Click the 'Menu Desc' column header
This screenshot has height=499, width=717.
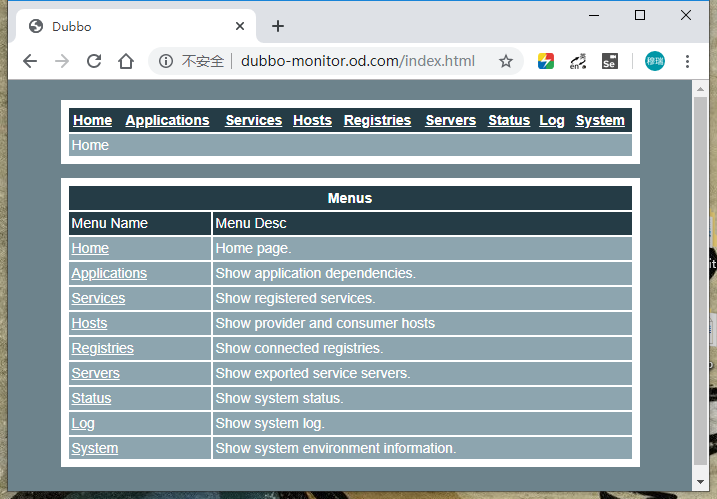click(x=423, y=223)
